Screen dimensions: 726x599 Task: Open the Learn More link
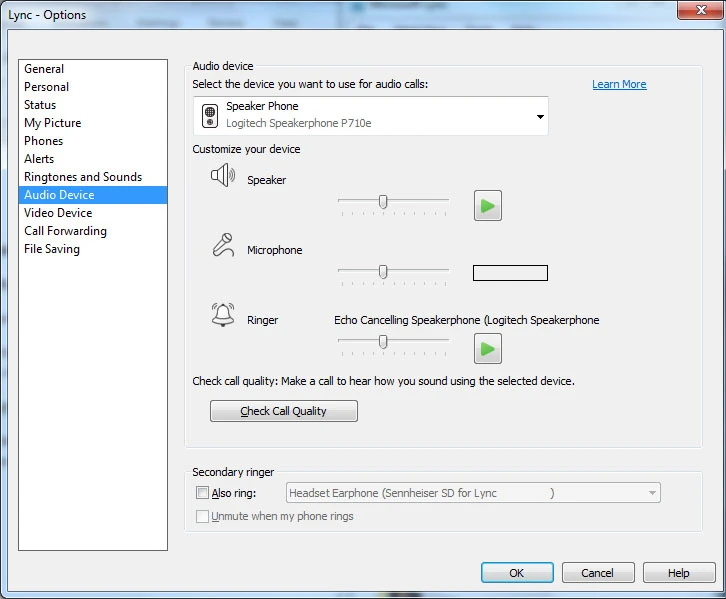[619, 85]
